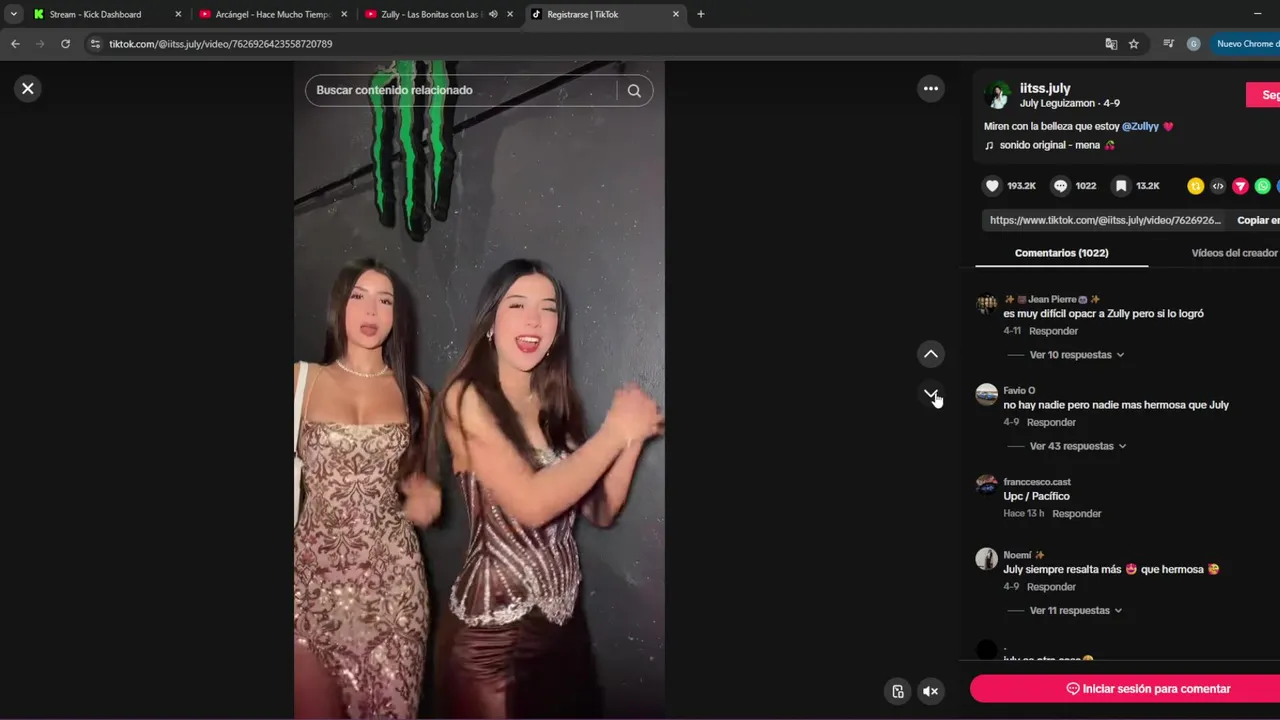Reply to Noemí's comment
This screenshot has height=720, width=1280.
[x=1051, y=587]
